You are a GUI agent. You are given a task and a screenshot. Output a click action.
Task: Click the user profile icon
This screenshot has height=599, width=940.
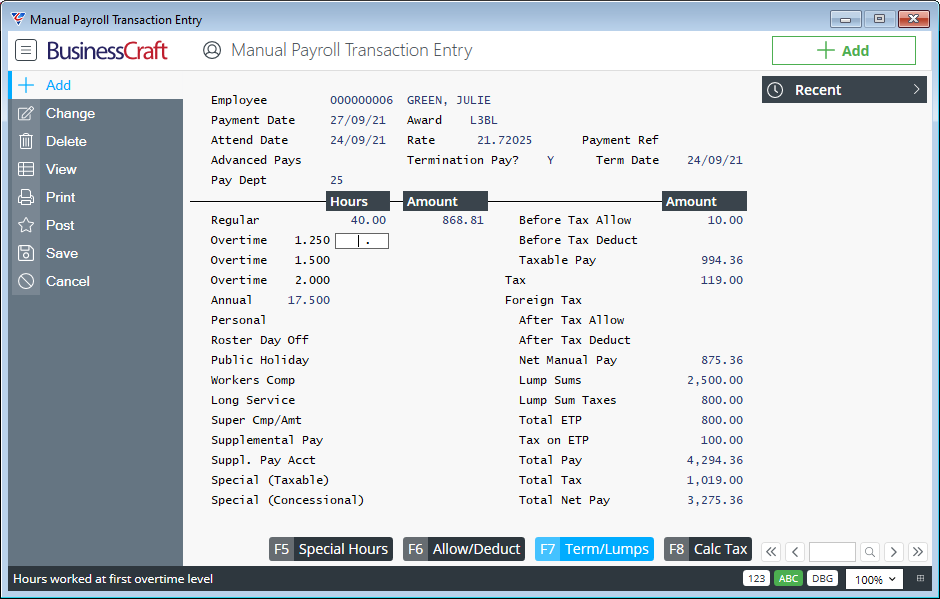(212, 50)
